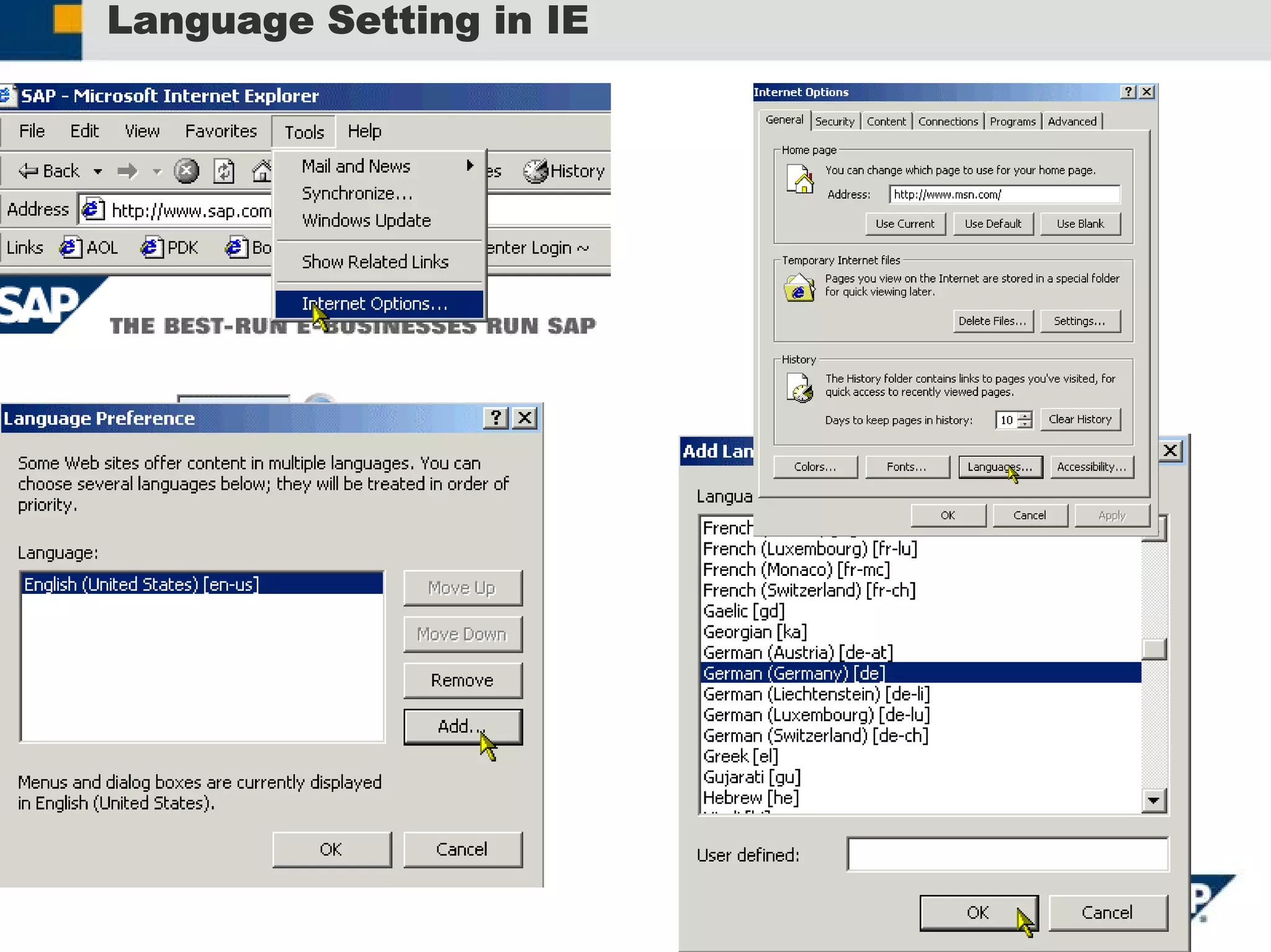Click Cancel in Internet Options
This screenshot has width=1271, height=952.
tap(1030, 516)
